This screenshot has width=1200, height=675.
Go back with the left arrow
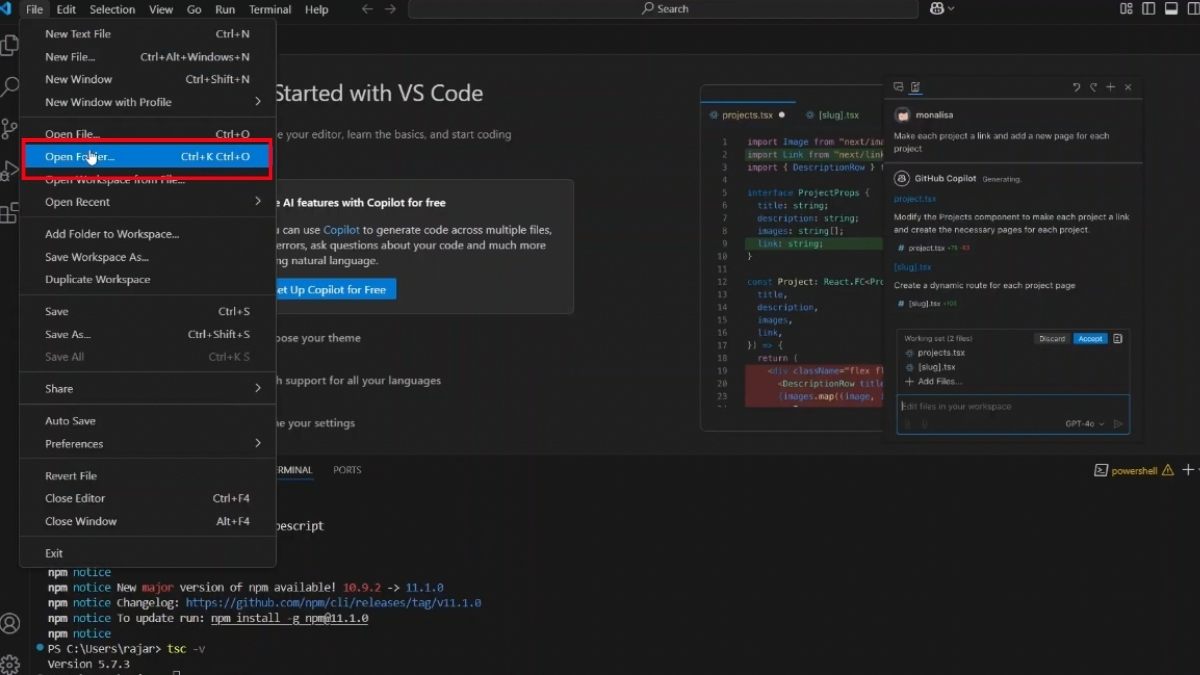pos(367,9)
